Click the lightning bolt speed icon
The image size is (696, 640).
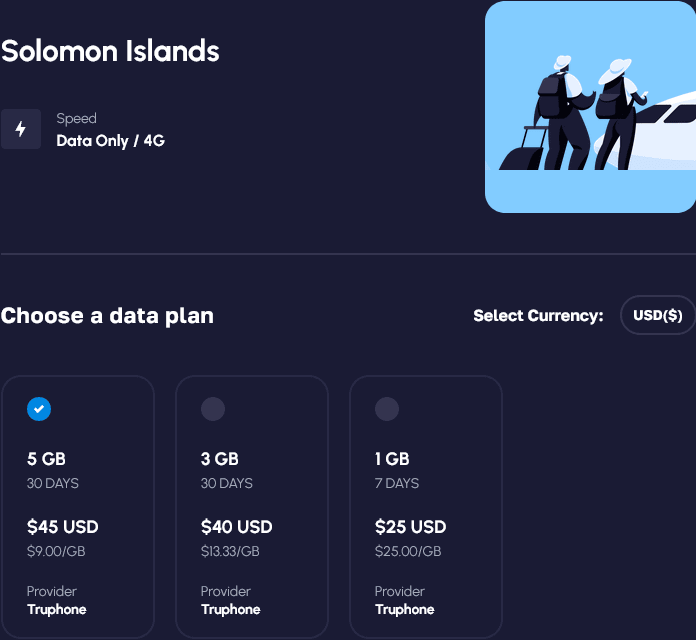click(x=21, y=129)
